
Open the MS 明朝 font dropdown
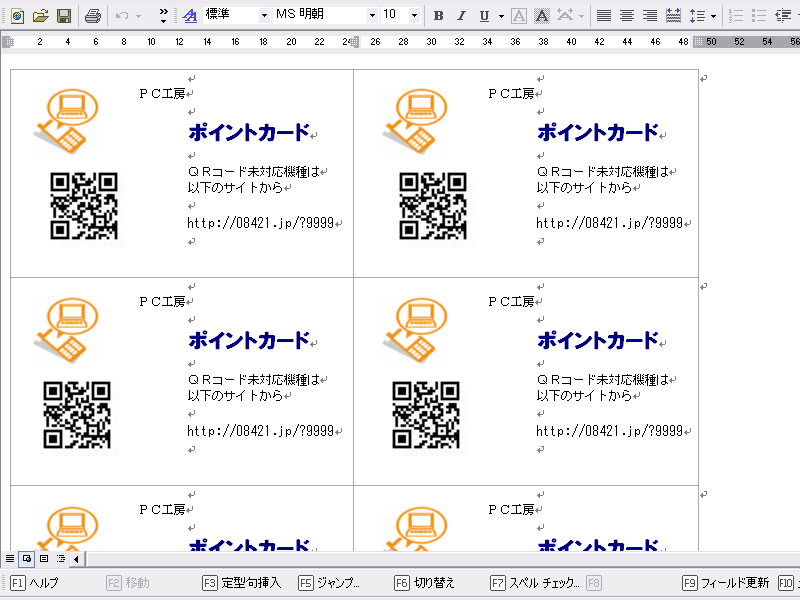coord(372,15)
